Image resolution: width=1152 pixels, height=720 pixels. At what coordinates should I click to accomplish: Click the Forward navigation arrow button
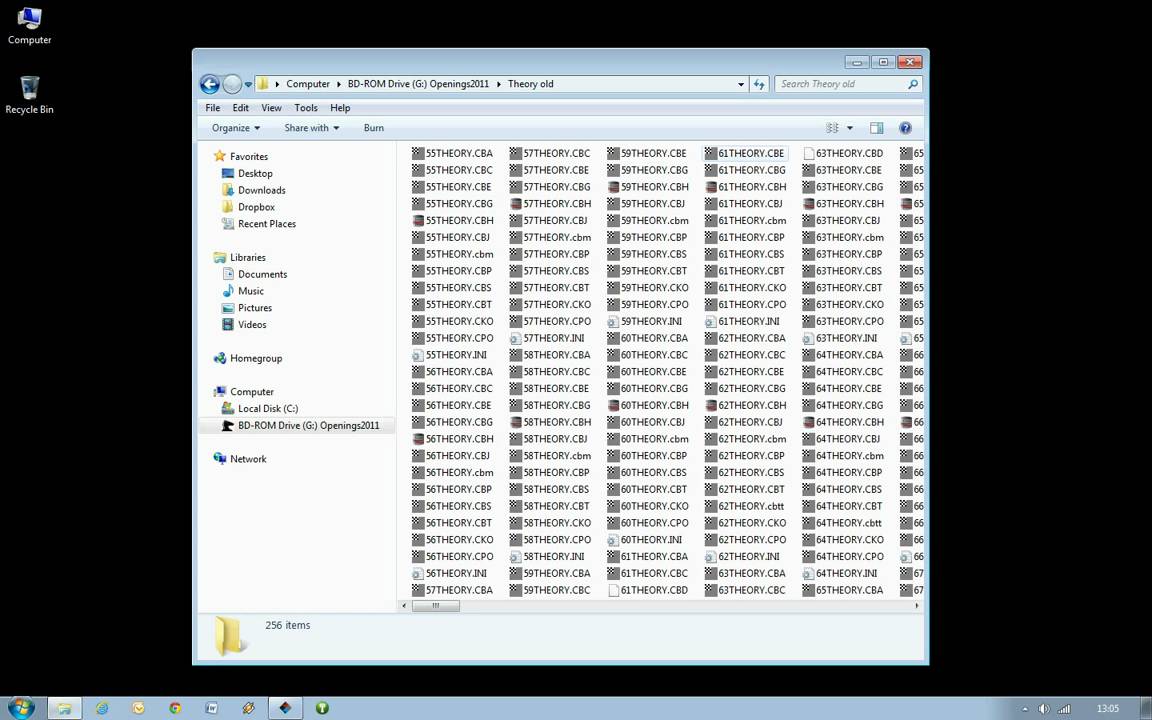[231, 84]
